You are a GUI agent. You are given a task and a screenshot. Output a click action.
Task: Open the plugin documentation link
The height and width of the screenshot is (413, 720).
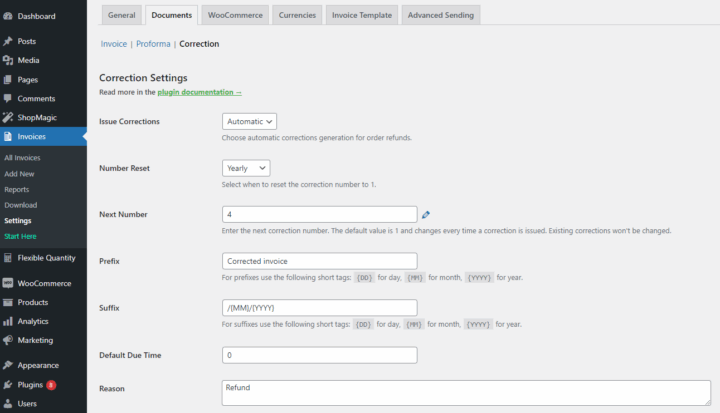click(x=199, y=92)
